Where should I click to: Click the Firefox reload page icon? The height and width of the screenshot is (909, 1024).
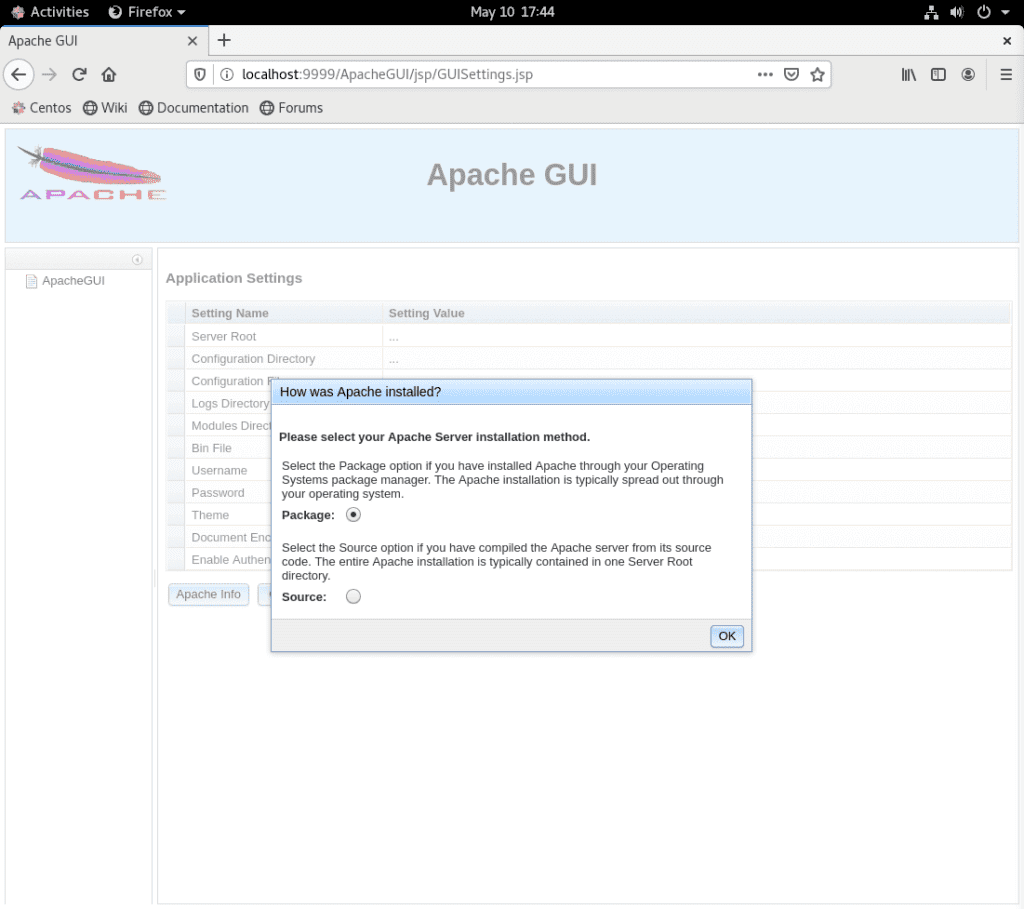point(79,74)
